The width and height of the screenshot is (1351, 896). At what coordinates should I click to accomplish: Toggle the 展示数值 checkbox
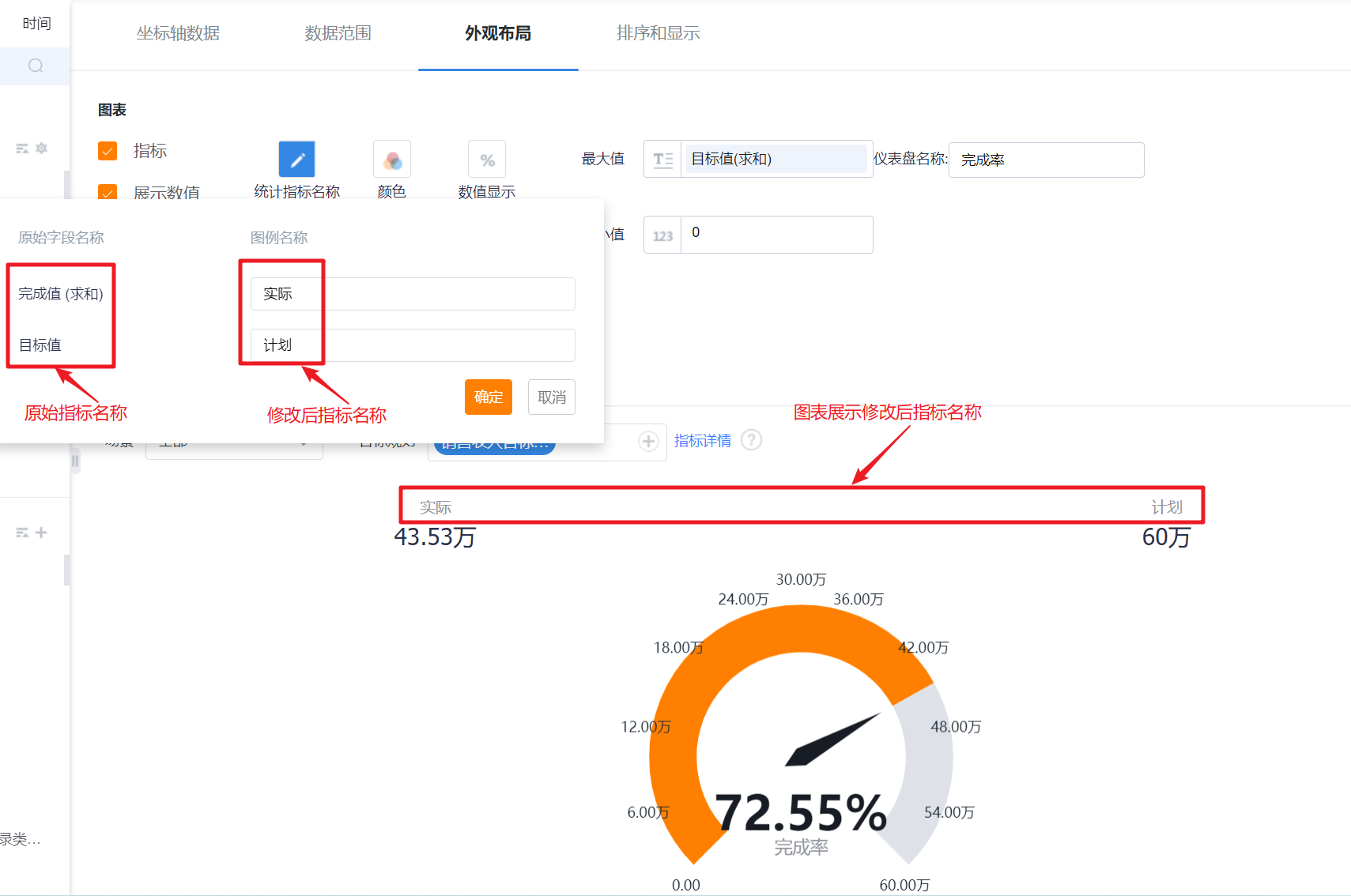[108, 192]
